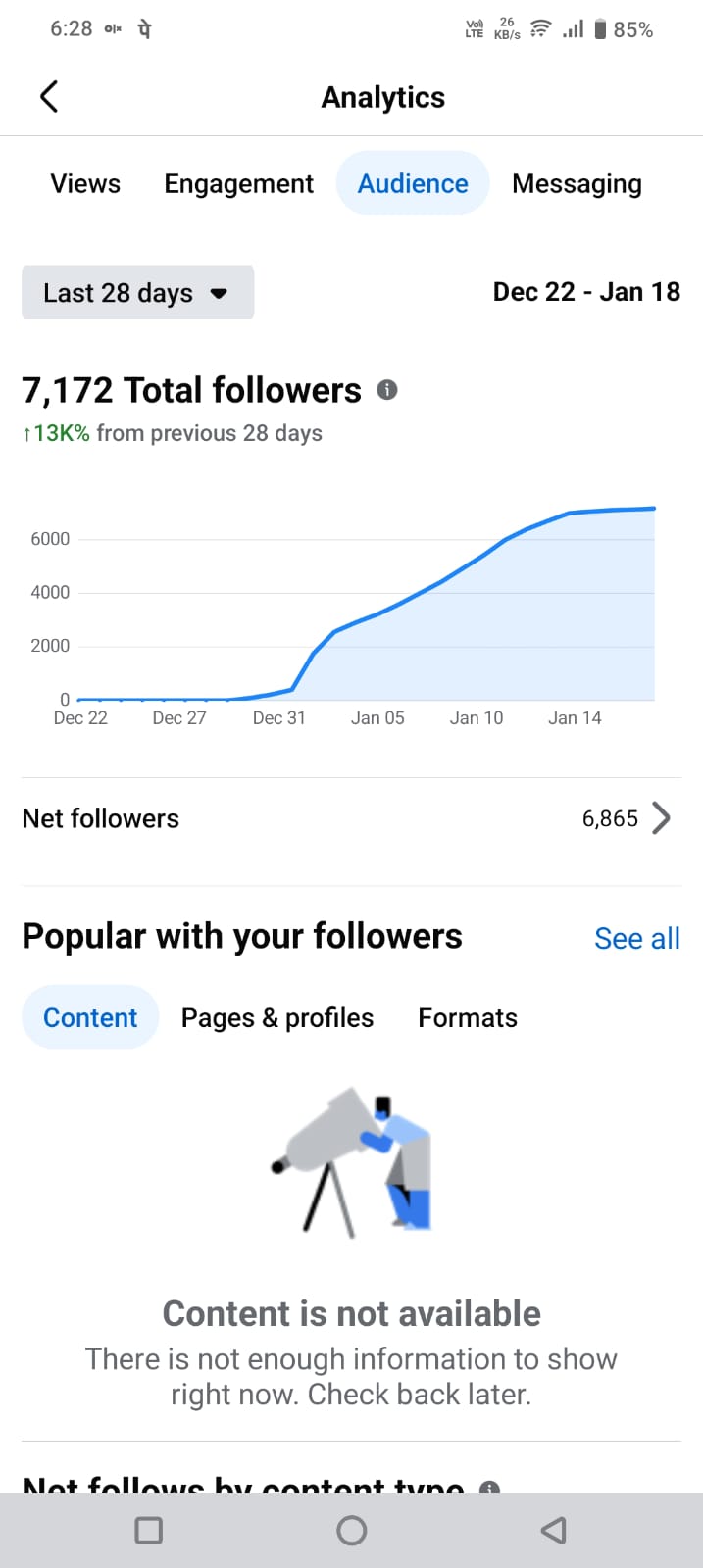This screenshot has height=1568, width=703.
Task: Open the Last 28 days dropdown
Action: coord(137,293)
